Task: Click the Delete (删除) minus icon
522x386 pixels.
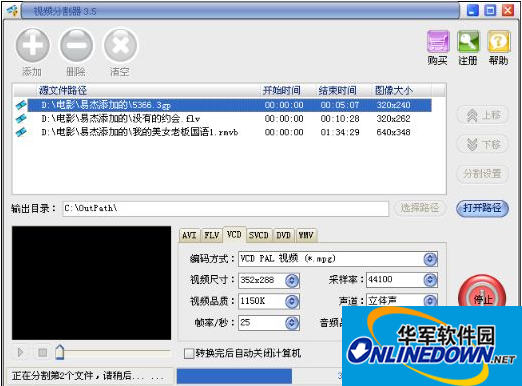Action: pyautogui.click(x=76, y=45)
